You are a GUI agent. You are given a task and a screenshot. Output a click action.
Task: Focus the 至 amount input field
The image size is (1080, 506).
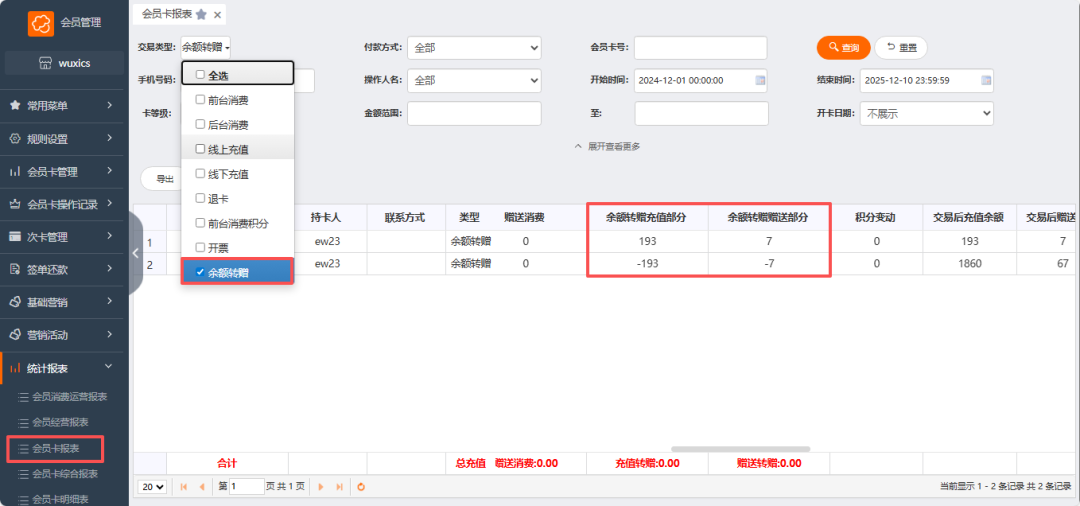click(701, 114)
